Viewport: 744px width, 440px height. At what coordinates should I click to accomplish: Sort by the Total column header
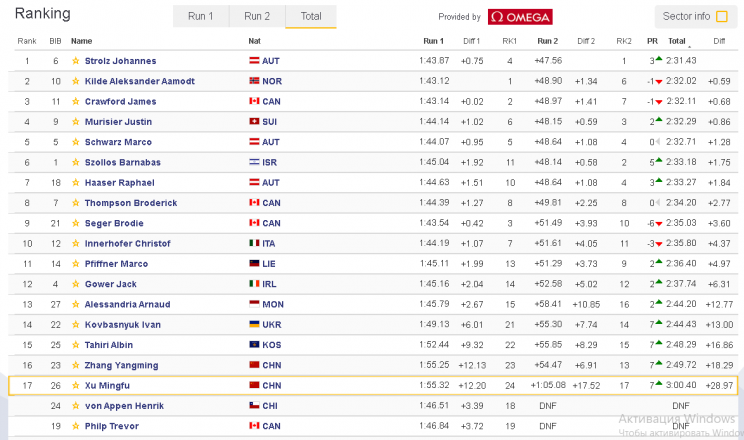click(677, 41)
